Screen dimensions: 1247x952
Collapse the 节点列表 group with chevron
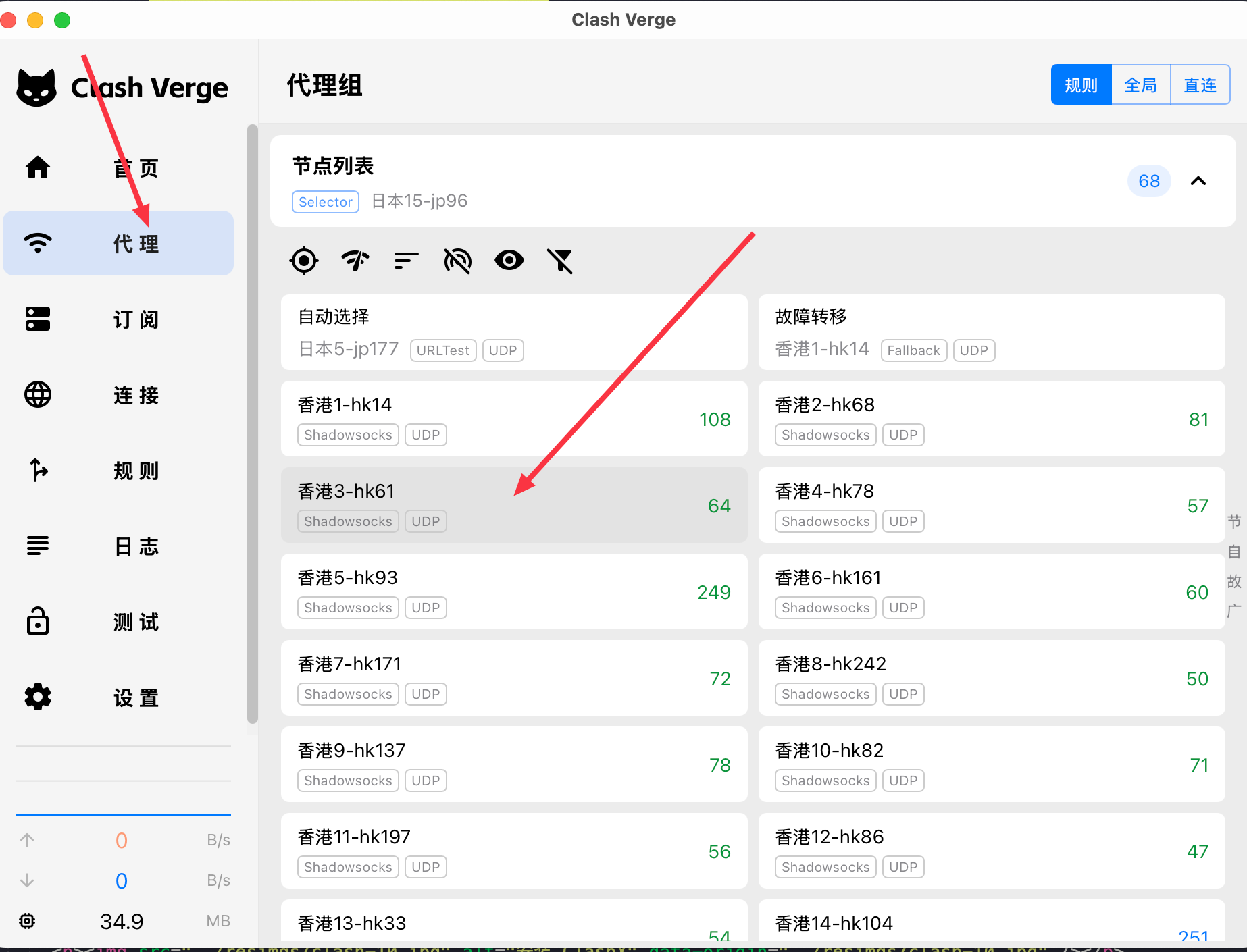1198,181
